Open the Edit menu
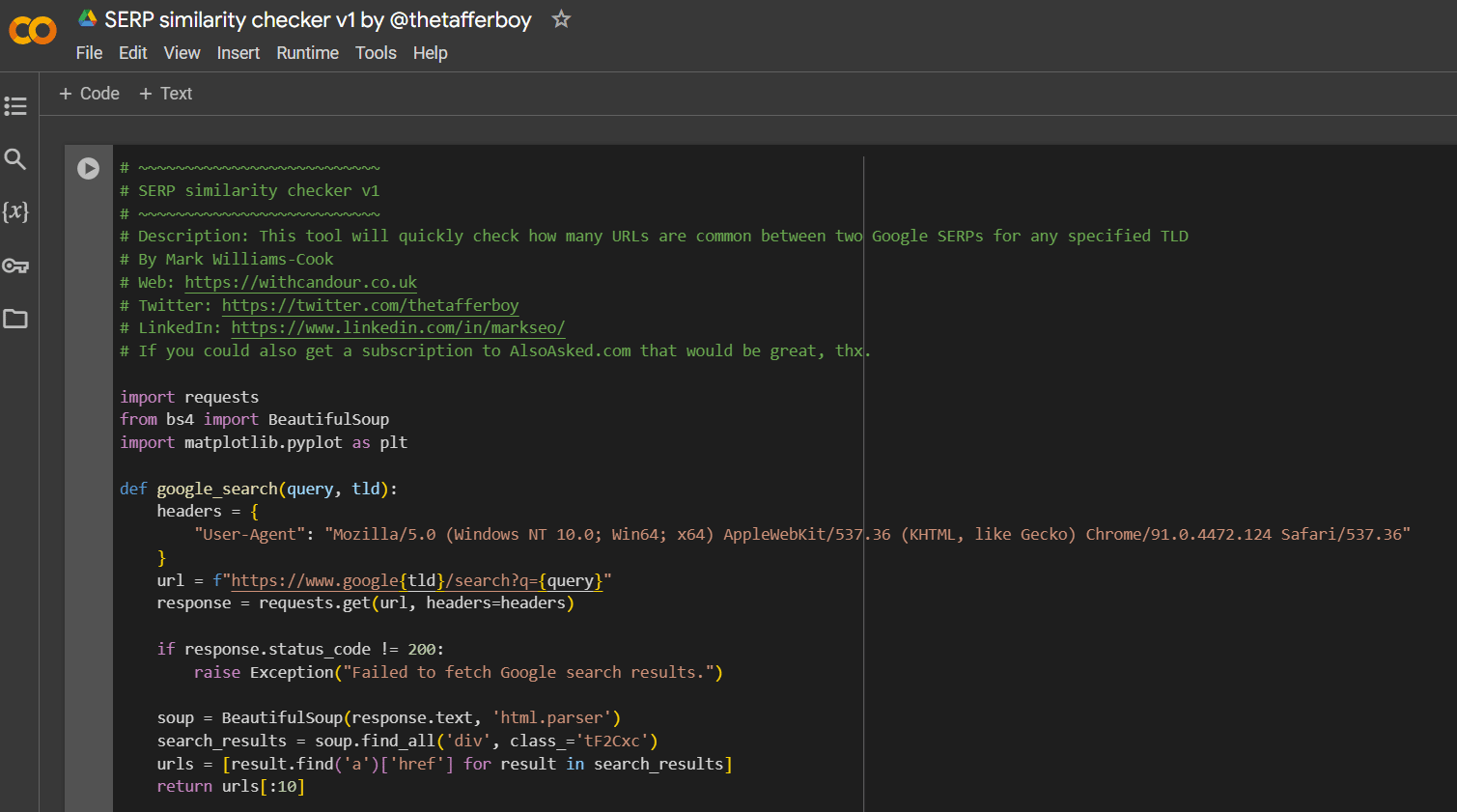This screenshot has height=812, width=1457. click(x=132, y=53)
